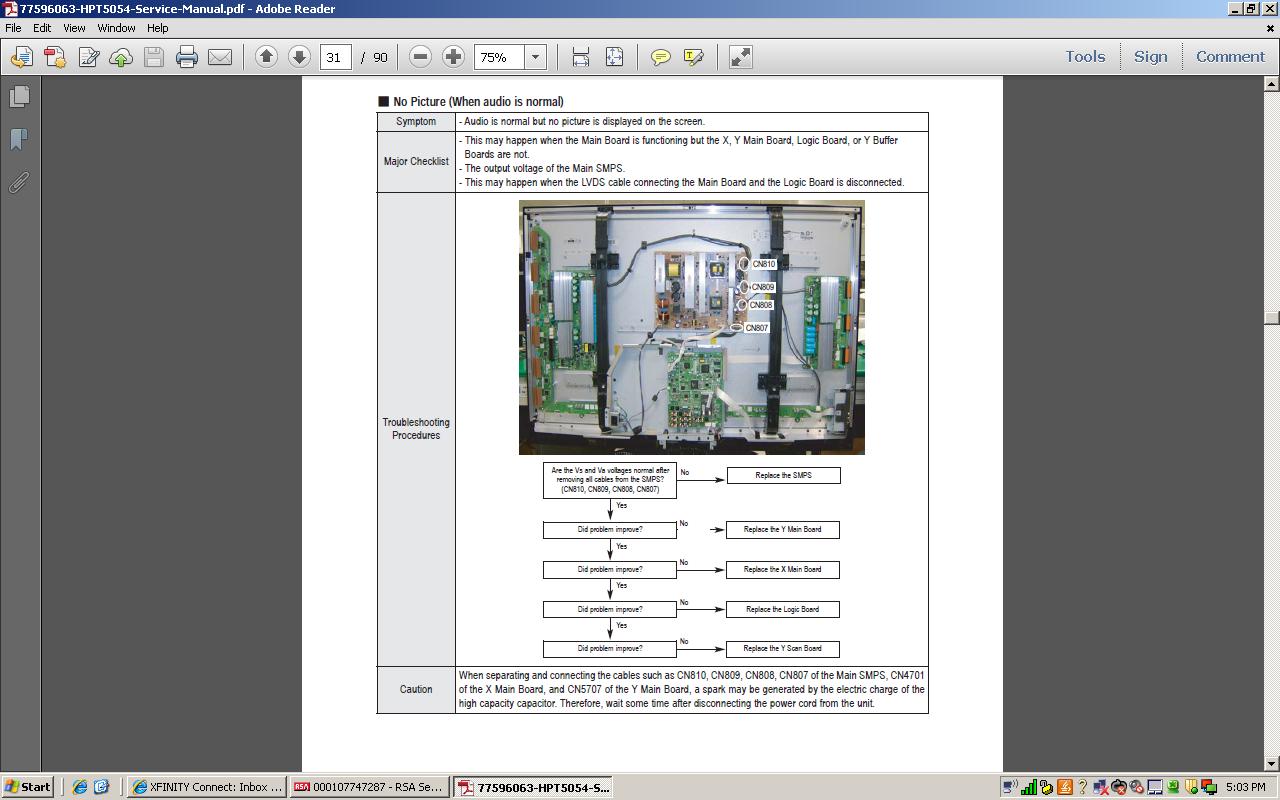
Task: Open the Comment pane
Action: [x=1230, y=57]
